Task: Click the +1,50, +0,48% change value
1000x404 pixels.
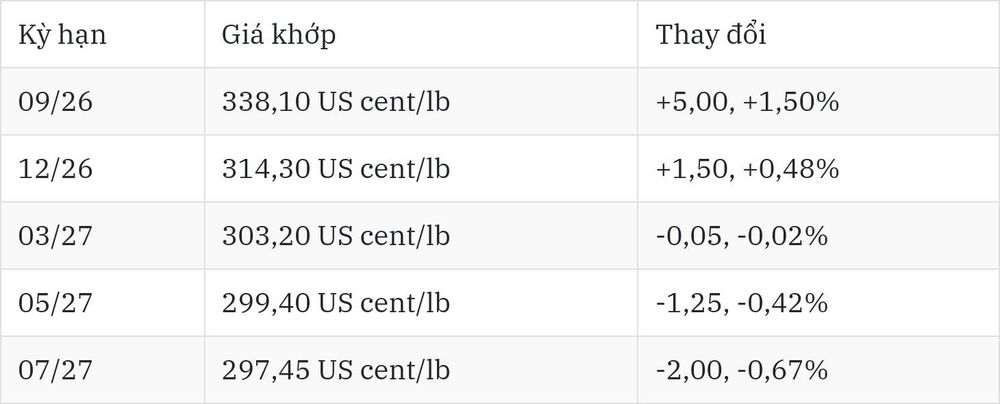Action: click(x=747, y=169)
